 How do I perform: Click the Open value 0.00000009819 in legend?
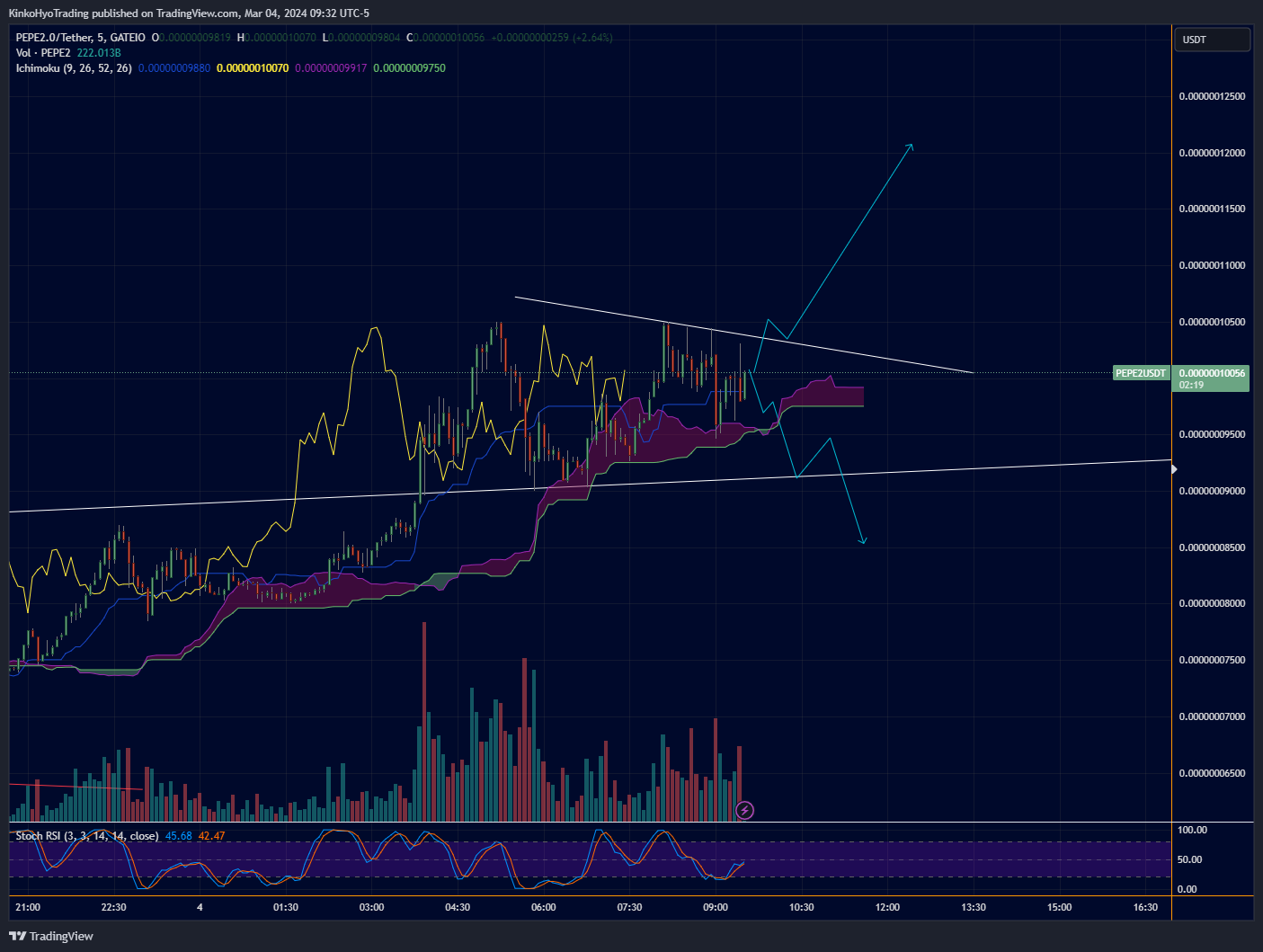[x=195, y=38]
